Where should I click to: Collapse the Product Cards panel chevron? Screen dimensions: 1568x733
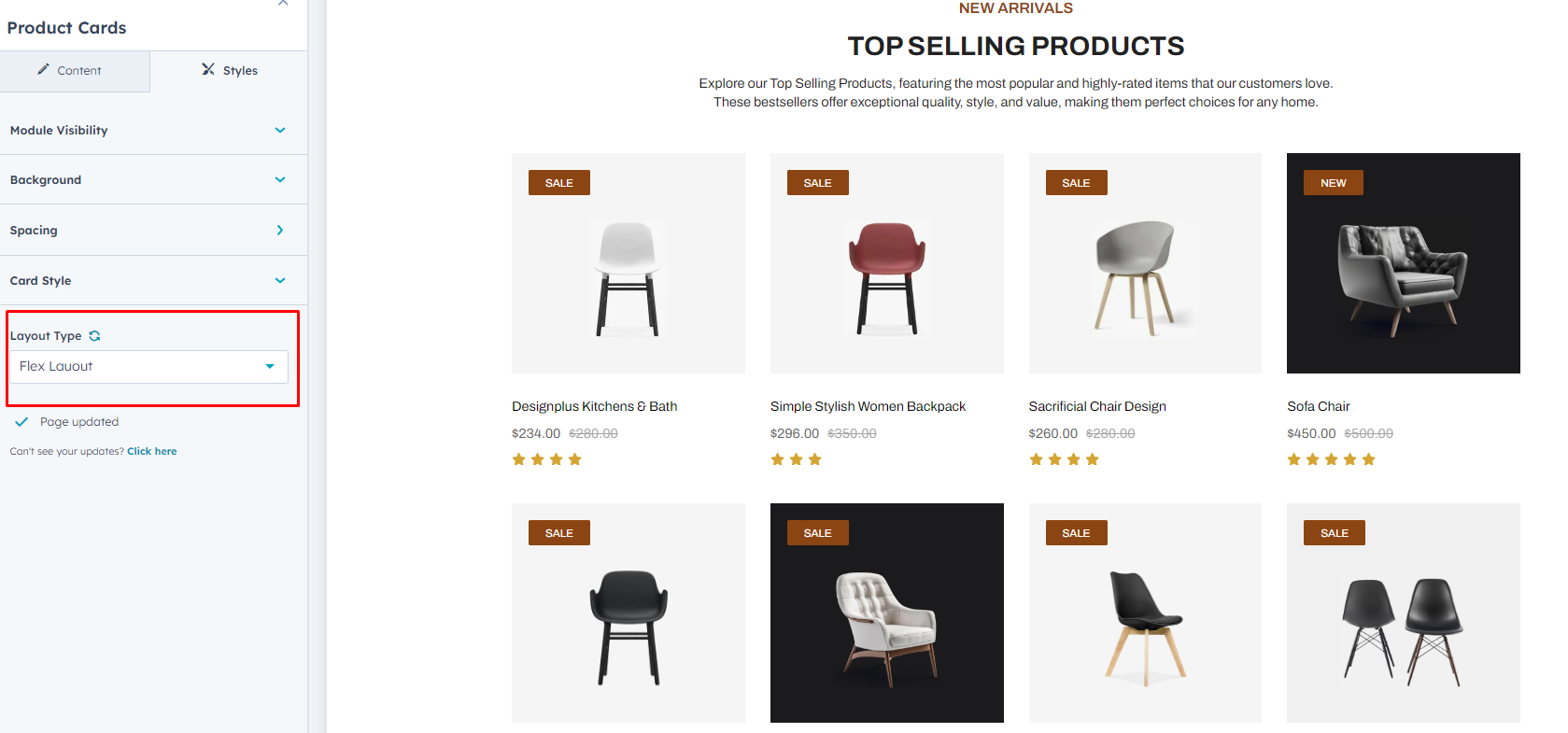pos(283,4)
